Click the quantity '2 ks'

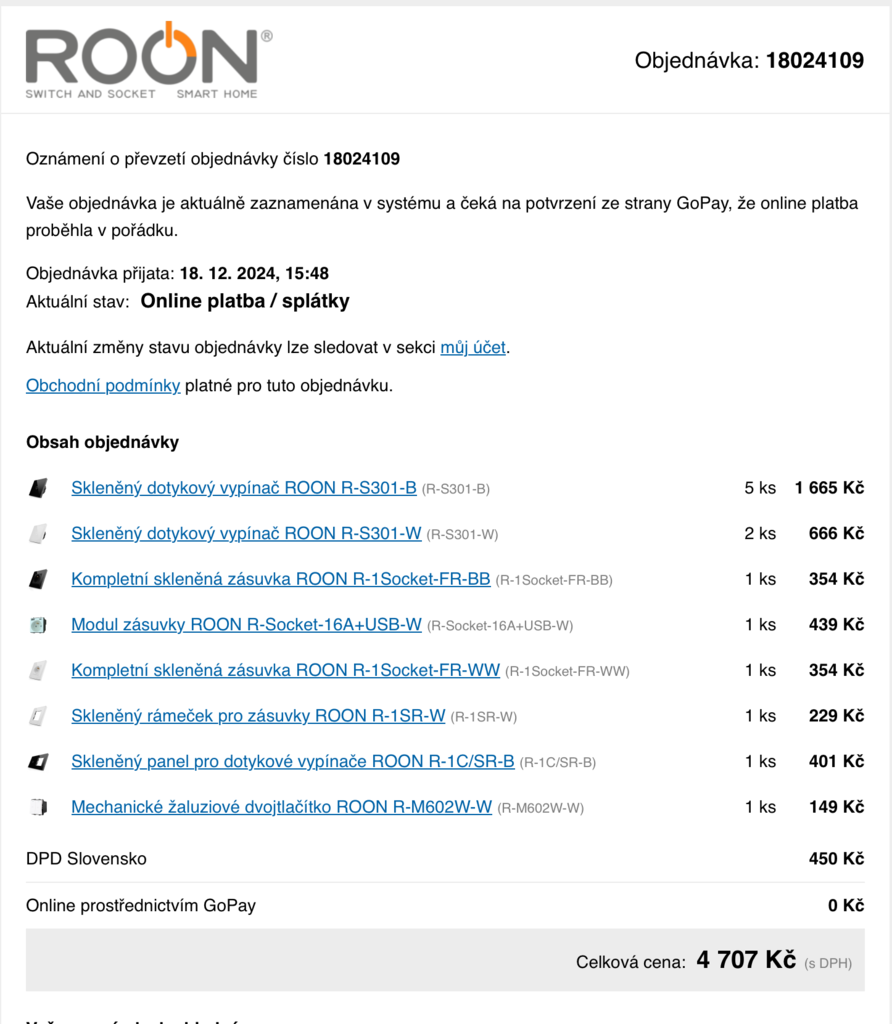tap(760, 534)
